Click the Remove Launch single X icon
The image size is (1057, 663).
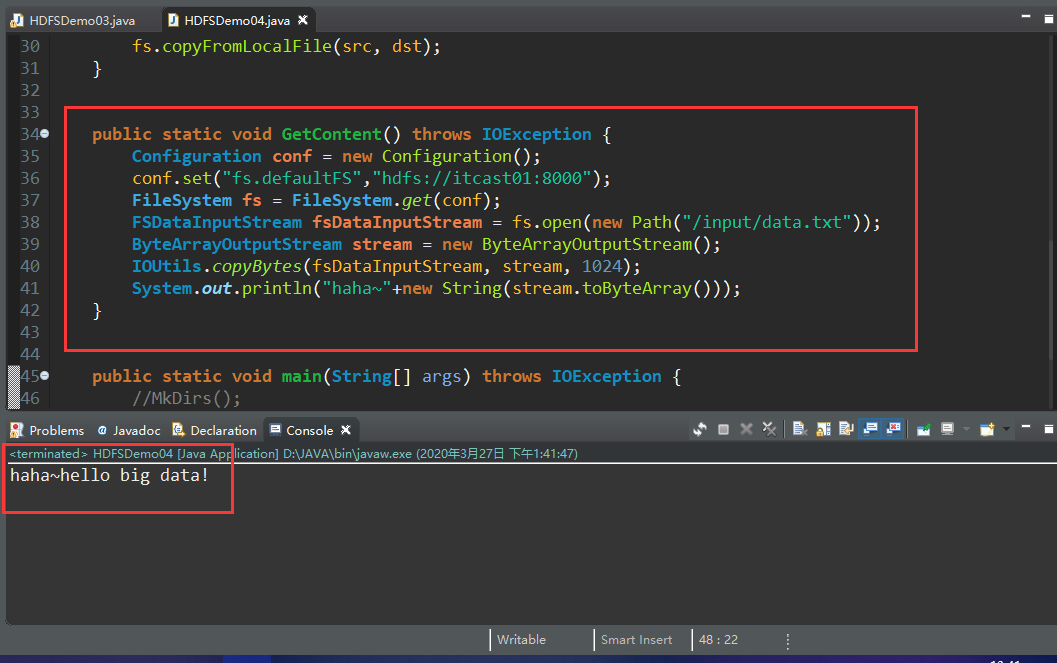pos(746,429)
